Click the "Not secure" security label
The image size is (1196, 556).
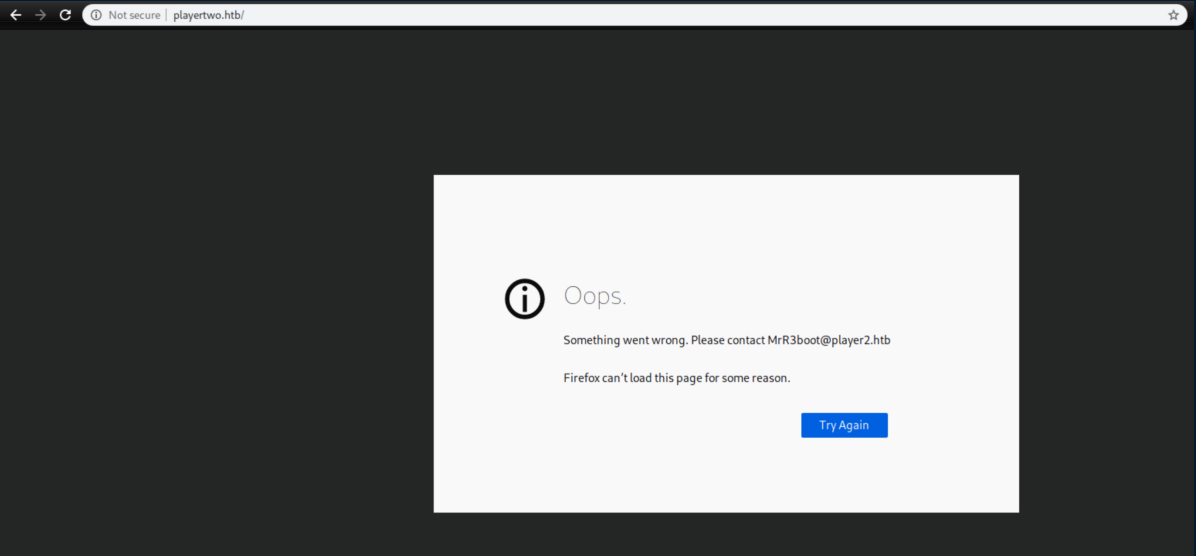tap(133, 15)
